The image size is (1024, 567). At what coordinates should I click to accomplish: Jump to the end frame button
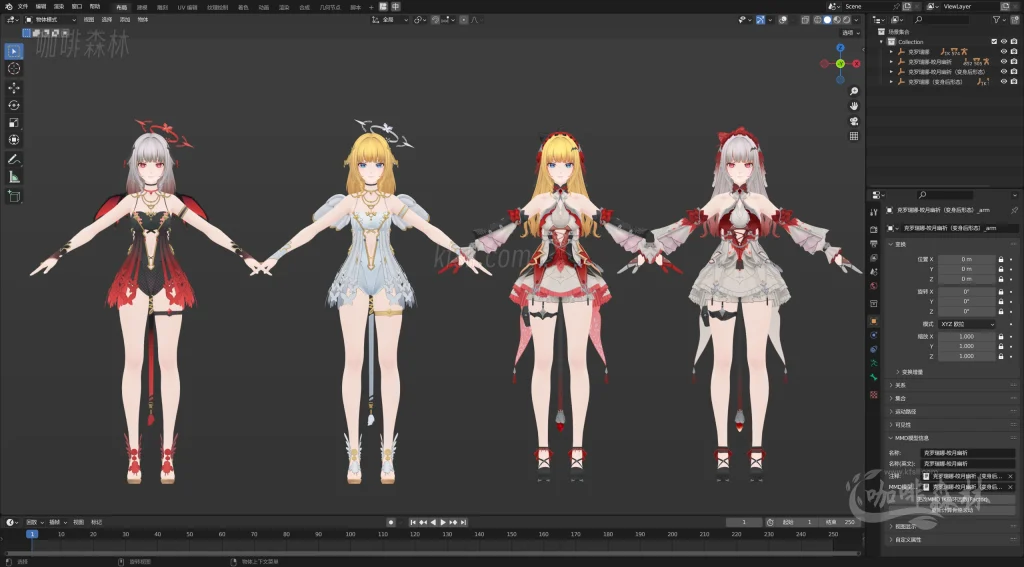coord(463,522)
